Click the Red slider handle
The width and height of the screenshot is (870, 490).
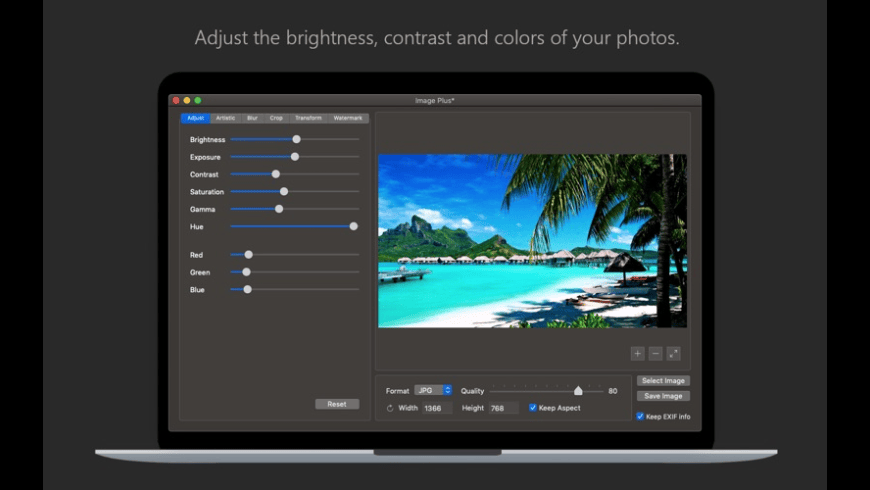249,255
